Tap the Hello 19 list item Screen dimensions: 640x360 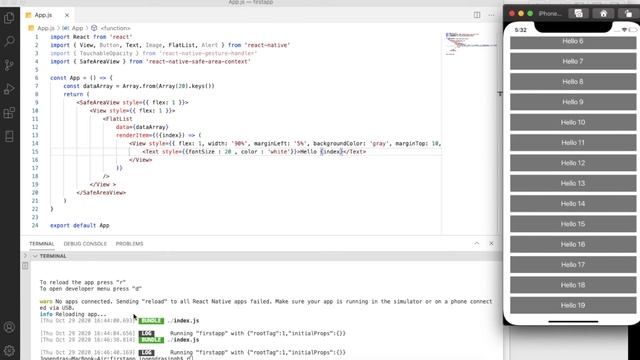[573, 305]
